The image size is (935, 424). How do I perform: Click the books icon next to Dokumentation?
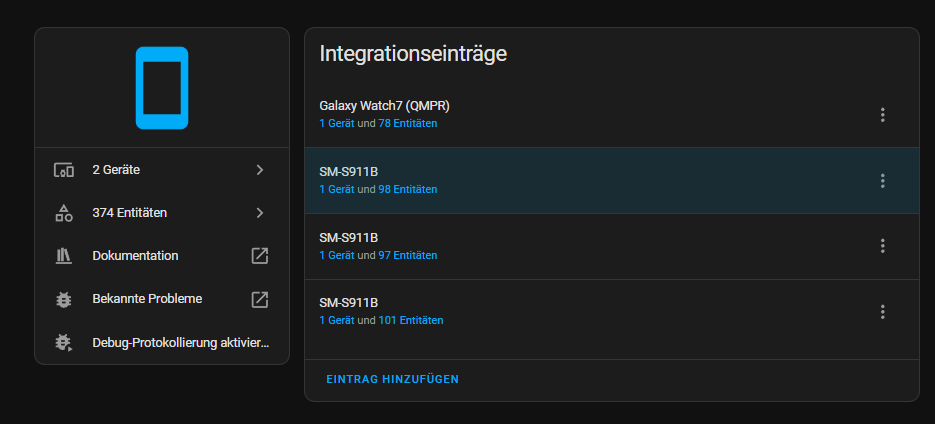click(x=64, y=256)
